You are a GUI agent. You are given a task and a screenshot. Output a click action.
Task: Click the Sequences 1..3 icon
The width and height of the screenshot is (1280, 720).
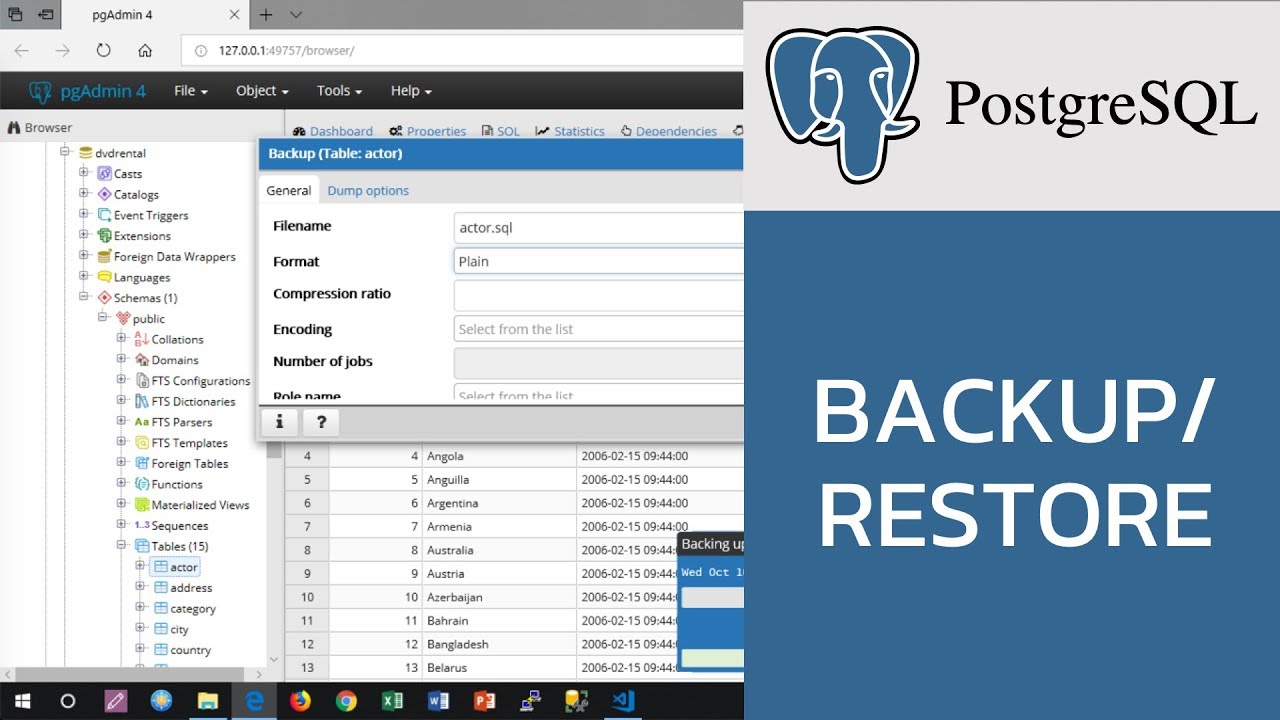pyautogui.click(x=141, y=526)
